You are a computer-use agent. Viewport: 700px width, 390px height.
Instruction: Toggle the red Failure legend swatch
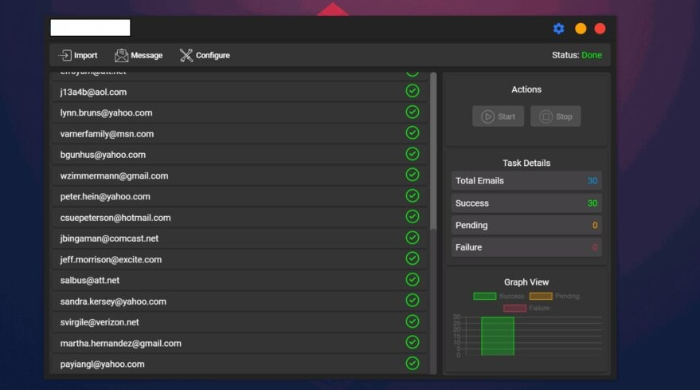click(x=515, y=308)
